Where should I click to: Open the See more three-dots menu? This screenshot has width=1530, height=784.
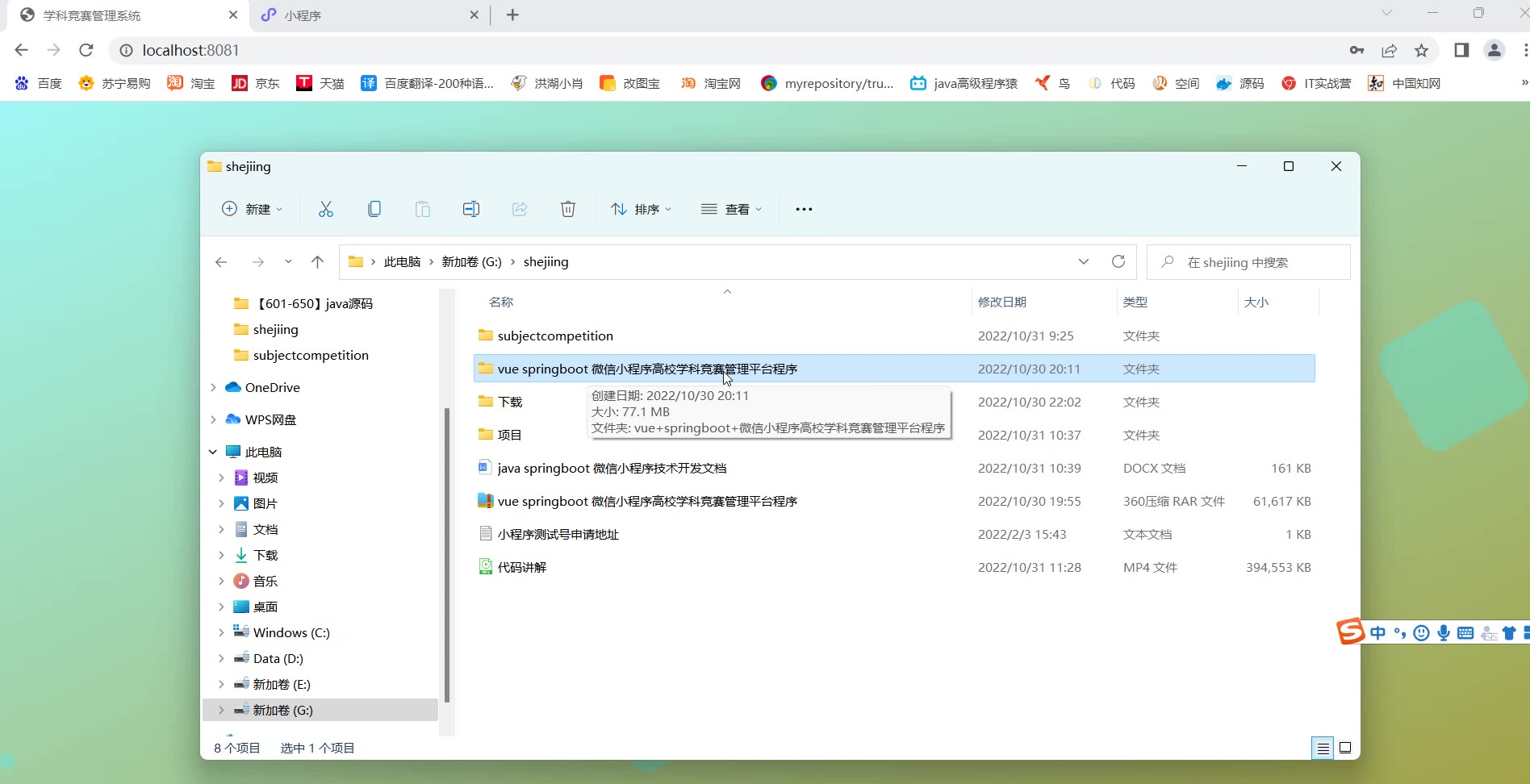point(804,209)
